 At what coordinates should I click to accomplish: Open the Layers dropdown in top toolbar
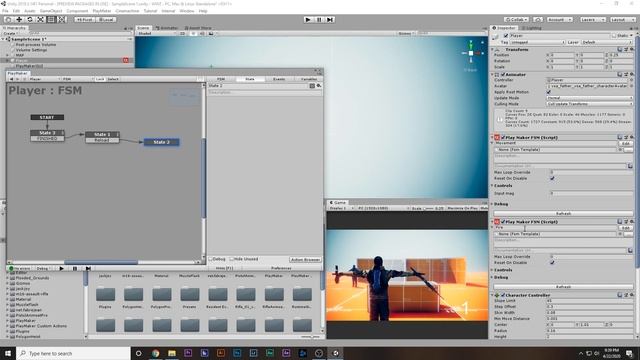tap(592, 20)
